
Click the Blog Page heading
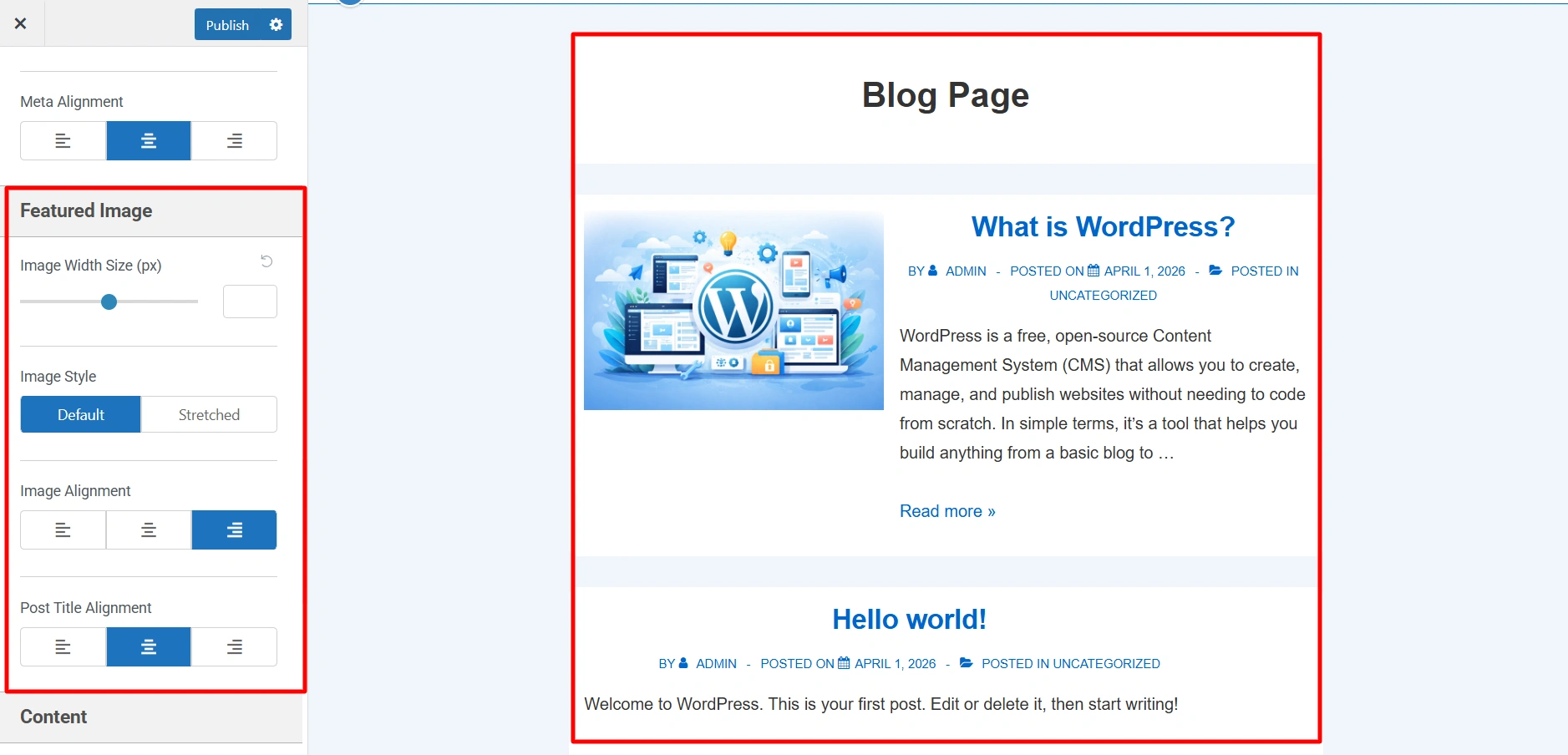tap(945, 95)
